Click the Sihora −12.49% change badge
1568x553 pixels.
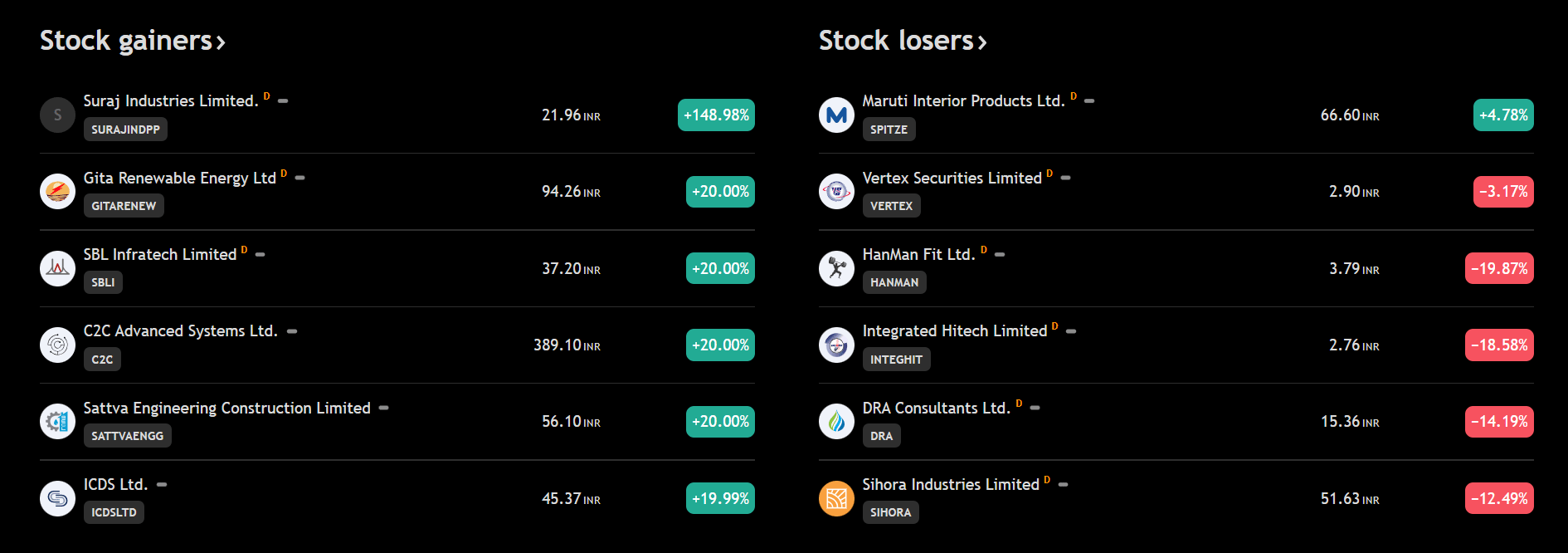point(1499,498)
